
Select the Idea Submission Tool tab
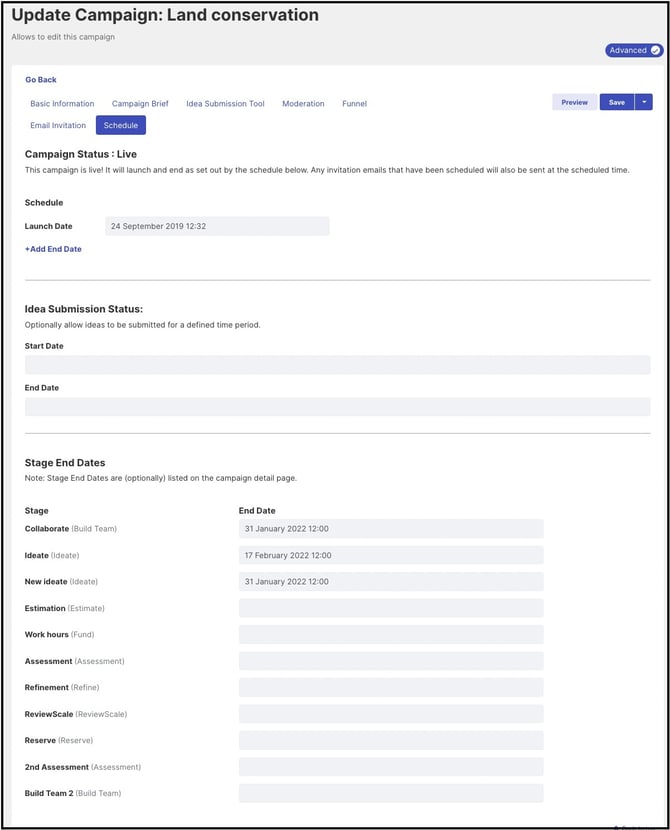coord(225,104)
